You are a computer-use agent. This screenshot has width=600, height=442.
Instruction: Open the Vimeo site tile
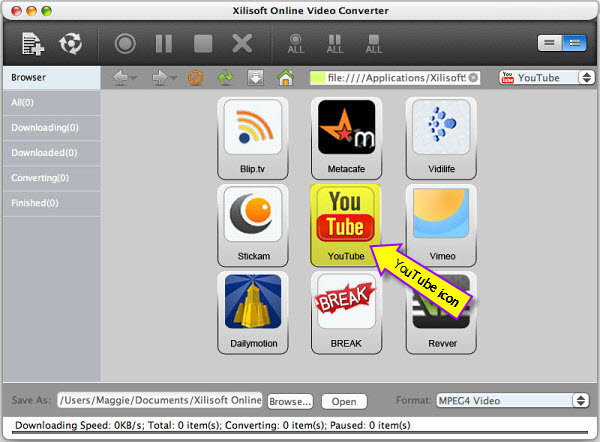pos(441,225)
